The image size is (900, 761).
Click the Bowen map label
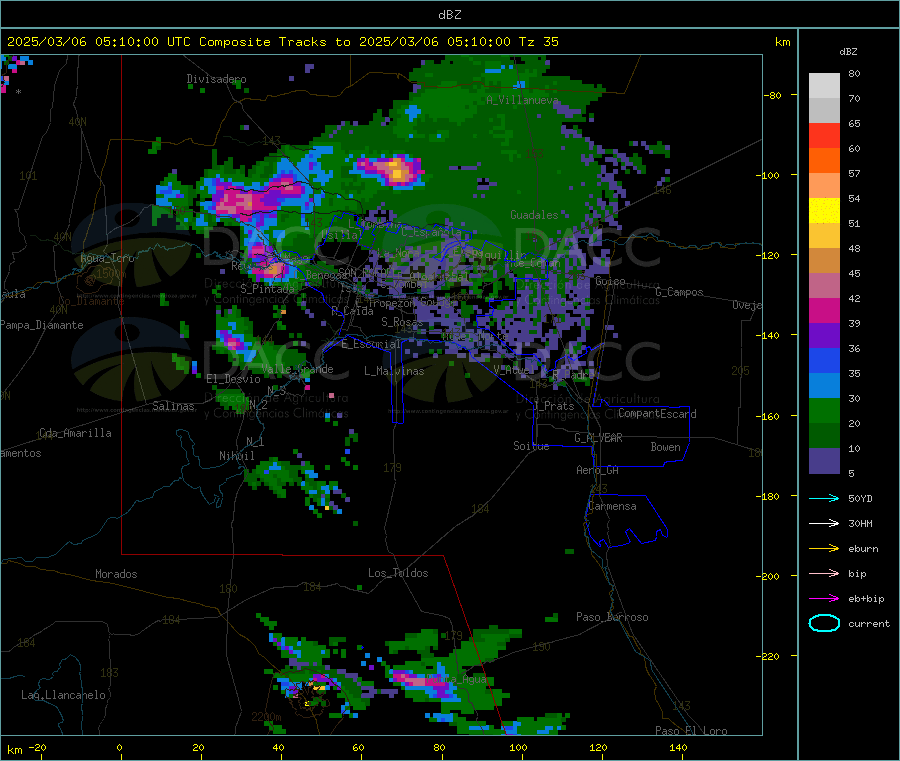pos(665,447)
